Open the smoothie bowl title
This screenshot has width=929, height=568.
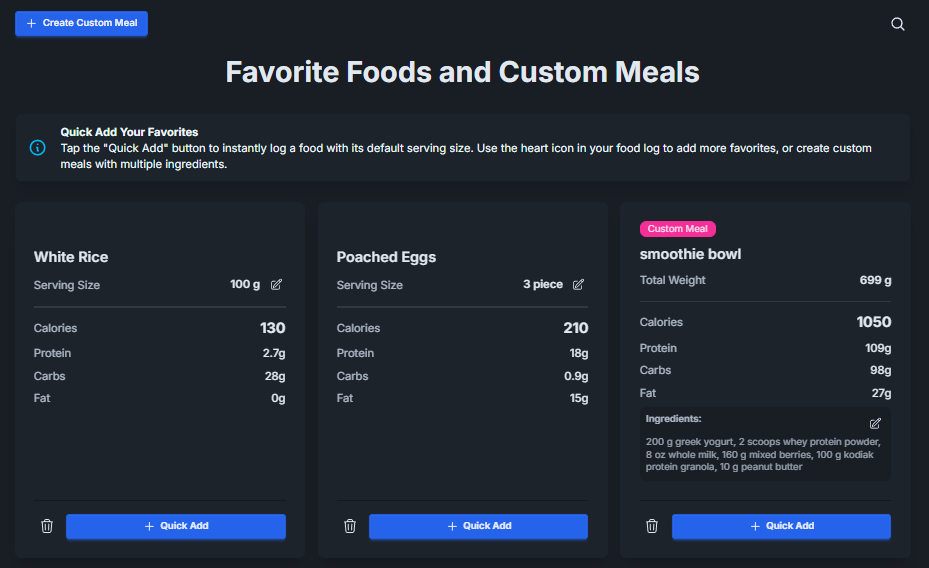coord(690,254)
